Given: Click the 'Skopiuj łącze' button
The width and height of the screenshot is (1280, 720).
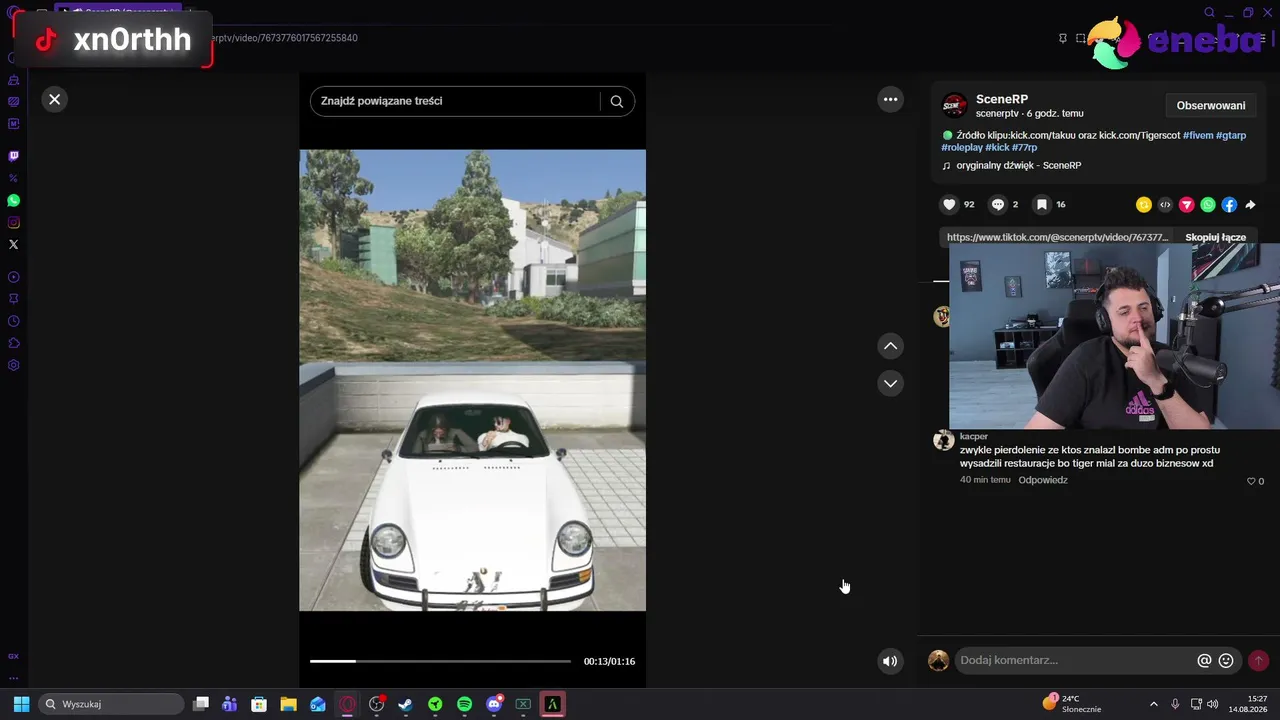Looking at the screenshot, I should 1215,238.
